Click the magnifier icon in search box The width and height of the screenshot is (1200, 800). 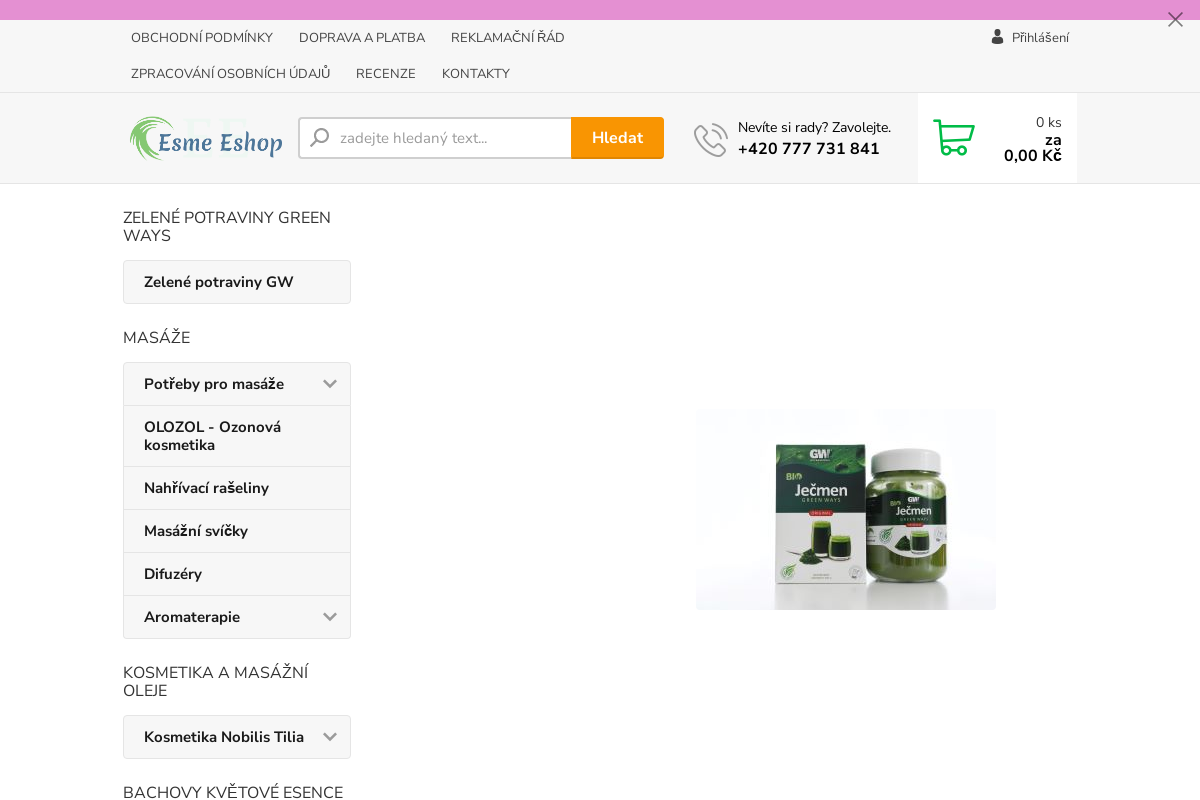pyautogui.click(x=320, y=138)
